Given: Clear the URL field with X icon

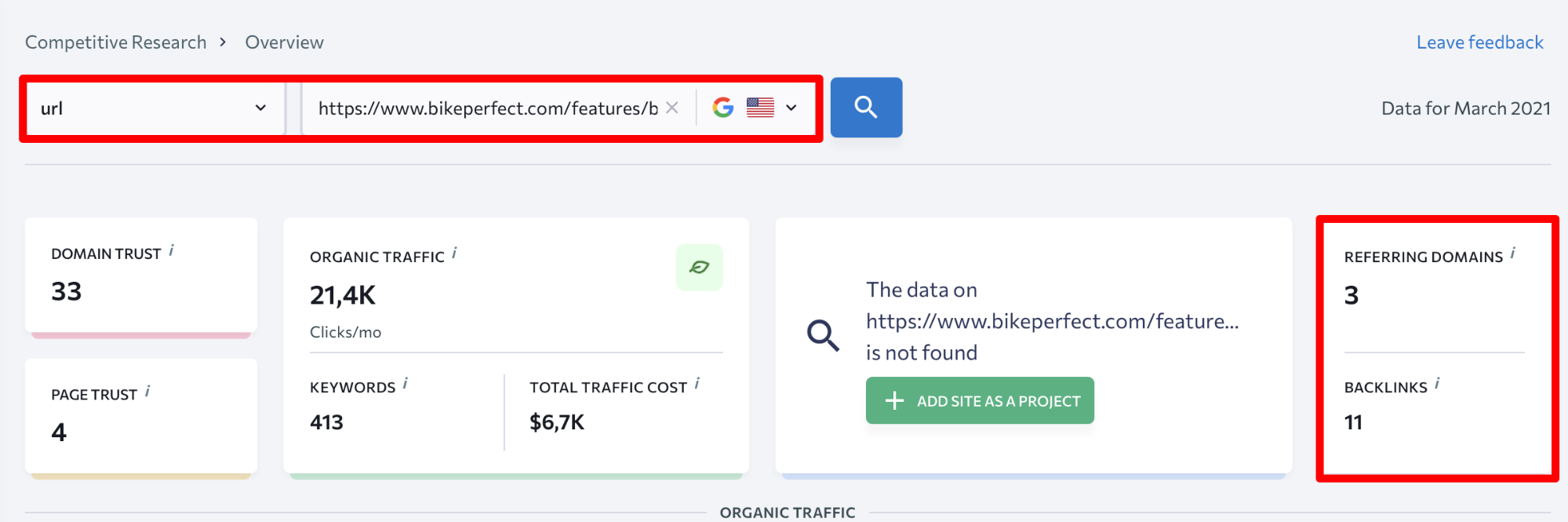Looking at the screenshot, I should [x=672, y=108].
